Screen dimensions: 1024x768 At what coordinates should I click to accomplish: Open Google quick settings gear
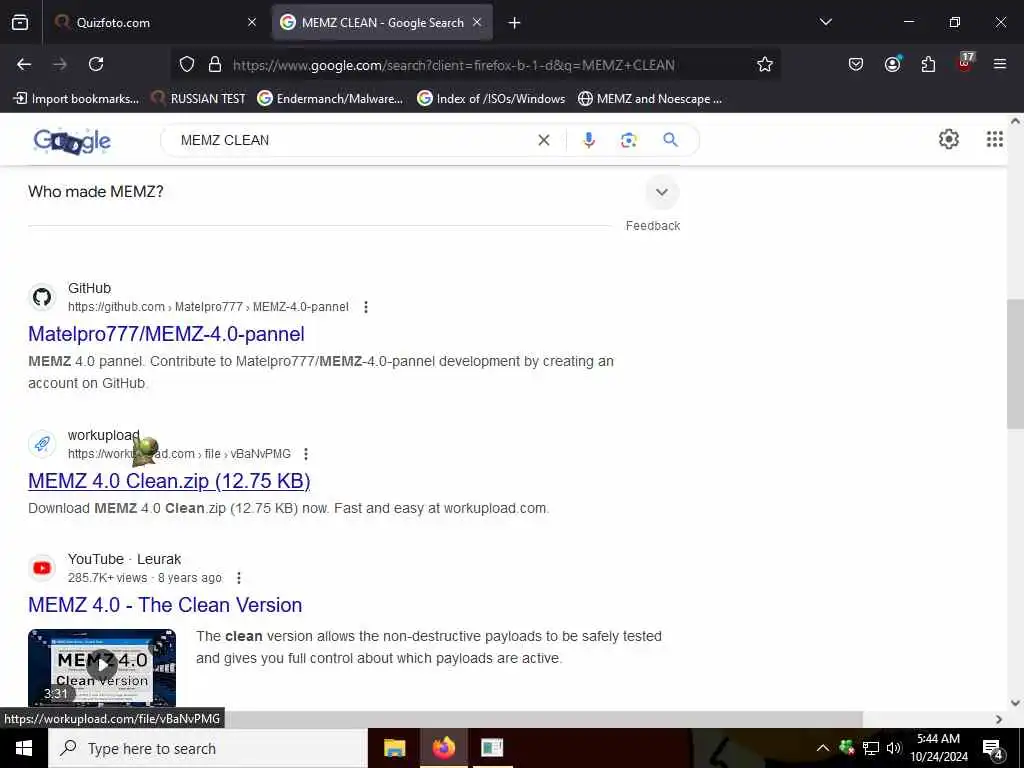pos(949,139)
